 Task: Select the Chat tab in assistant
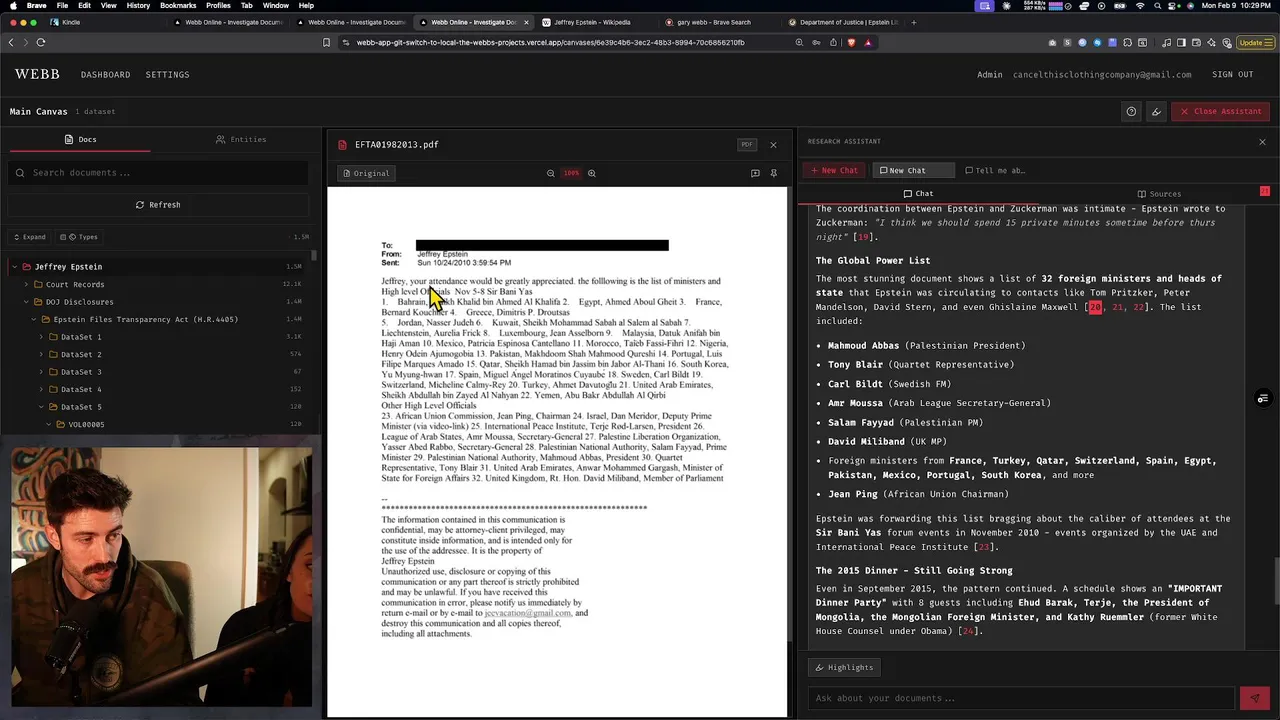point(918,193)
